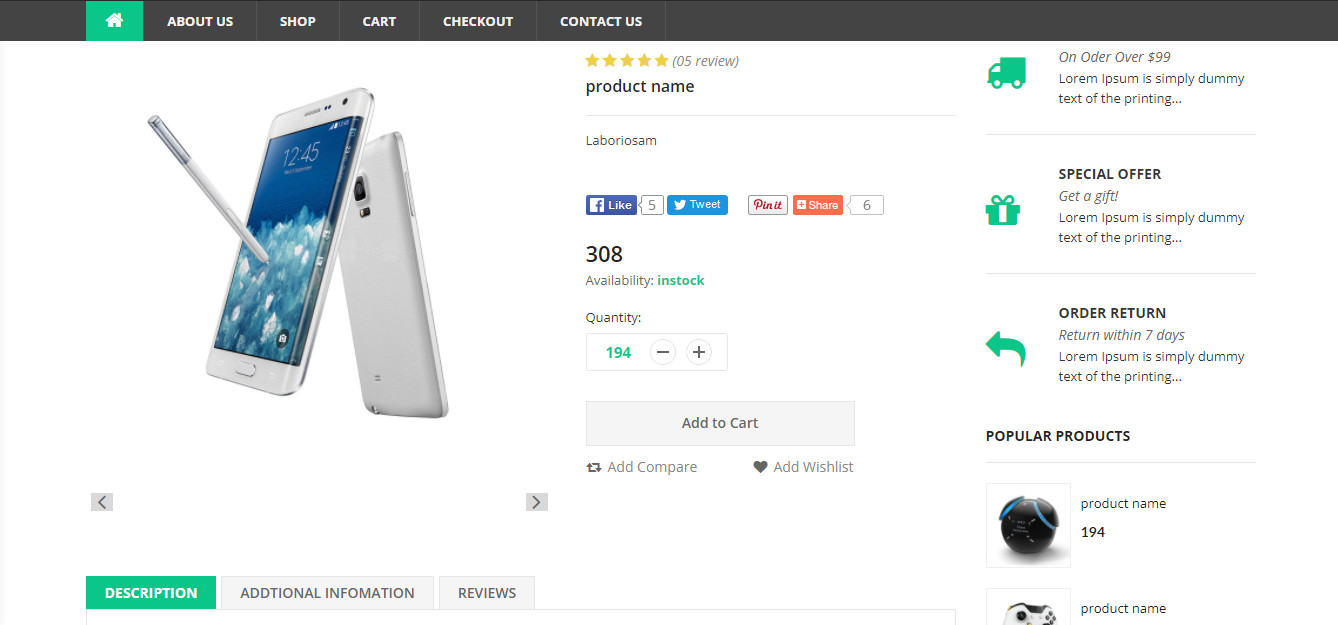The height and width of the screenshot is (625, 1338).
Task: Navigate to Checkout from the top menu
Action: (477, 20)
